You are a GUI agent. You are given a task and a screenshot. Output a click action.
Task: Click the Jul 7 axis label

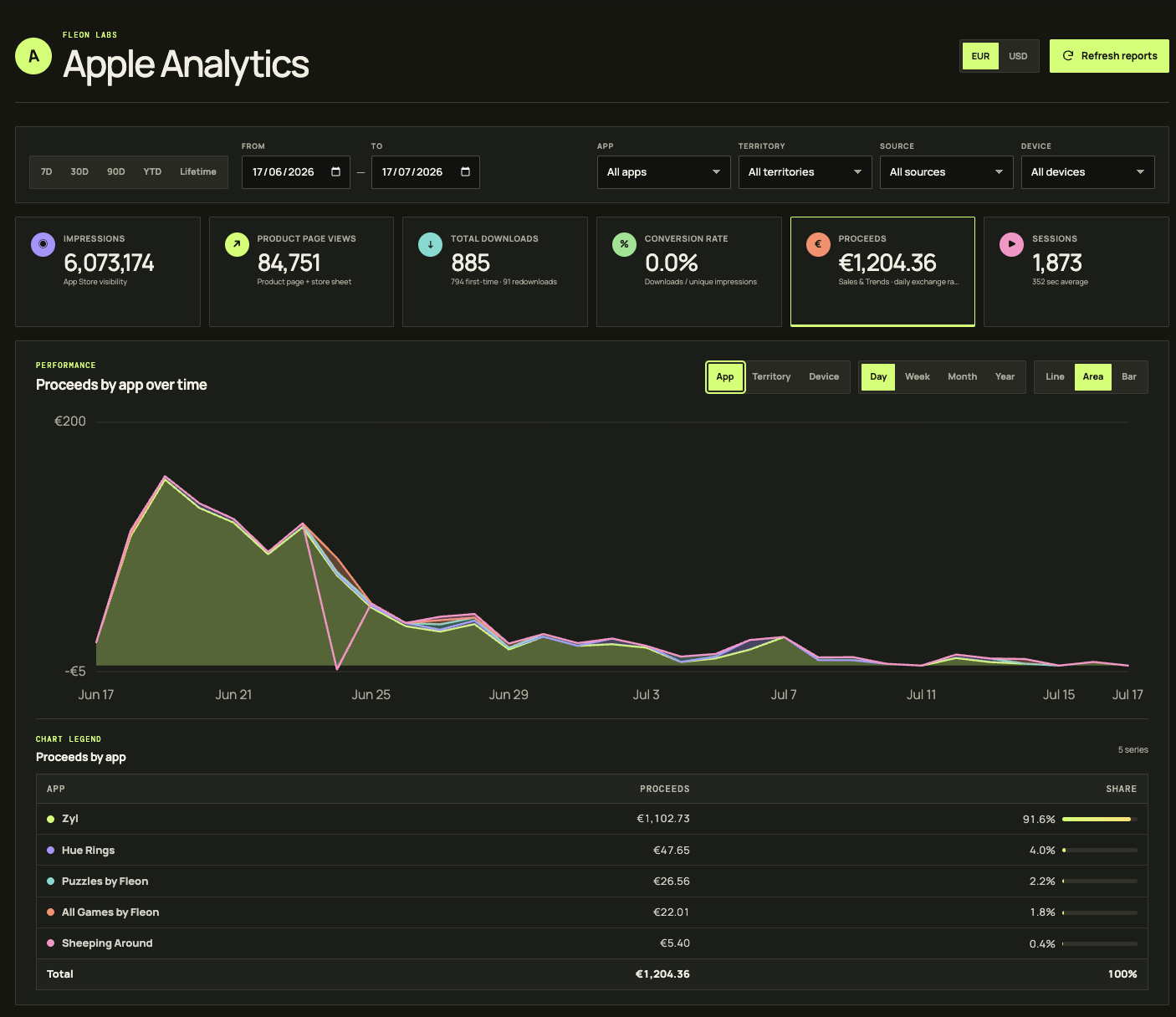pyautogui.click(x=784, y=694)
